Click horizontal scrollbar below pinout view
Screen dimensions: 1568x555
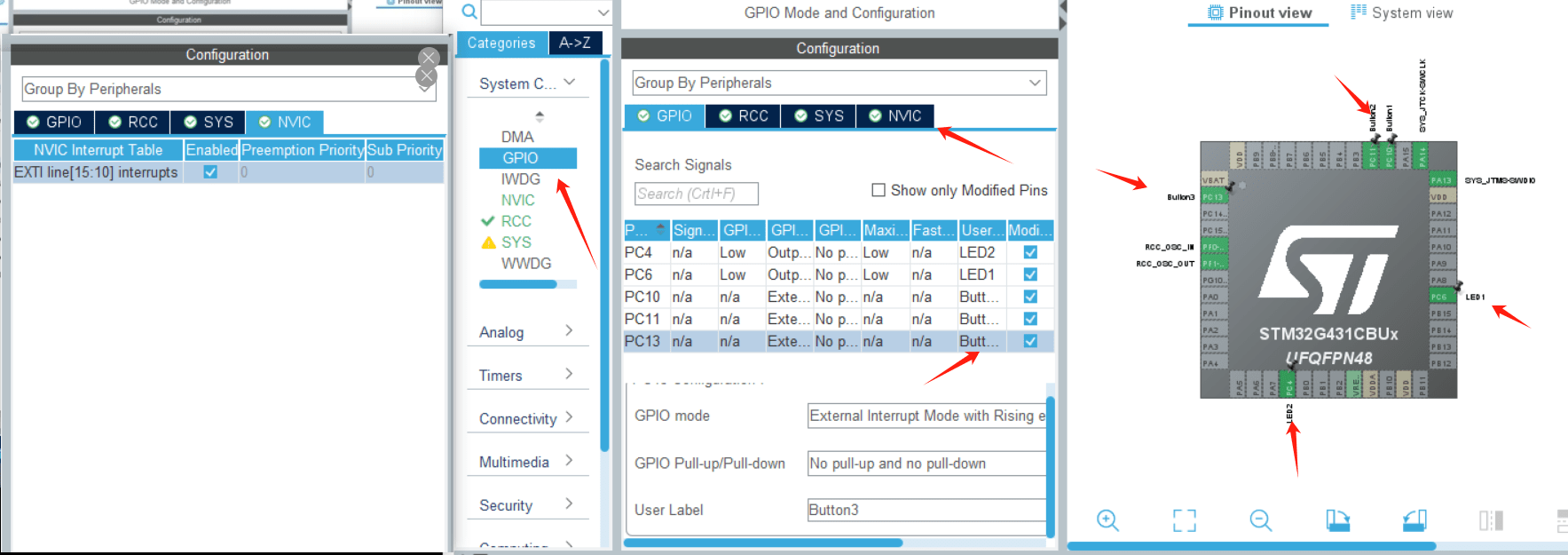1251,546
